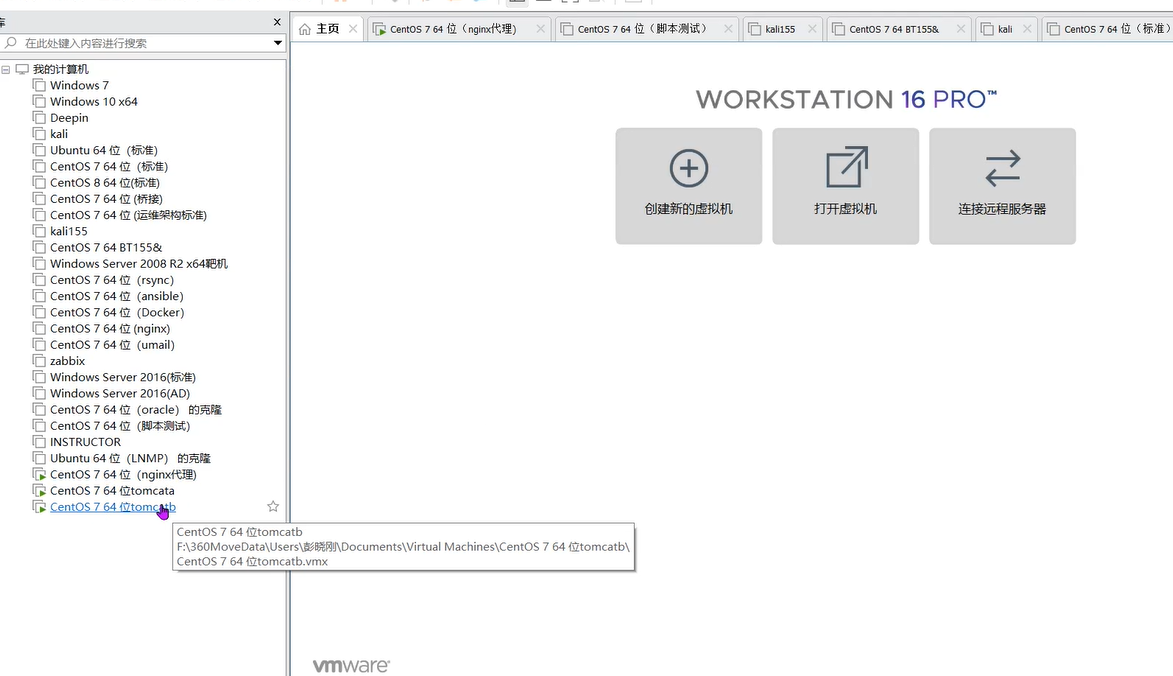Select CentOS 7 64 位 (umail) entry
The image size is (1173, 676).
point(112,345)
